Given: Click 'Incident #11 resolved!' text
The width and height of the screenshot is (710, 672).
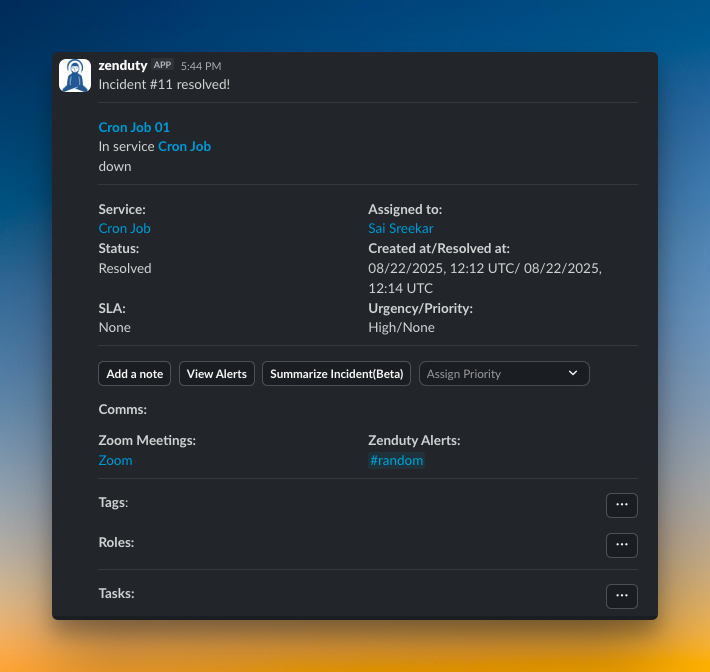Looking at the screenshot, I should pyautogui.click(x=164, y=85).
